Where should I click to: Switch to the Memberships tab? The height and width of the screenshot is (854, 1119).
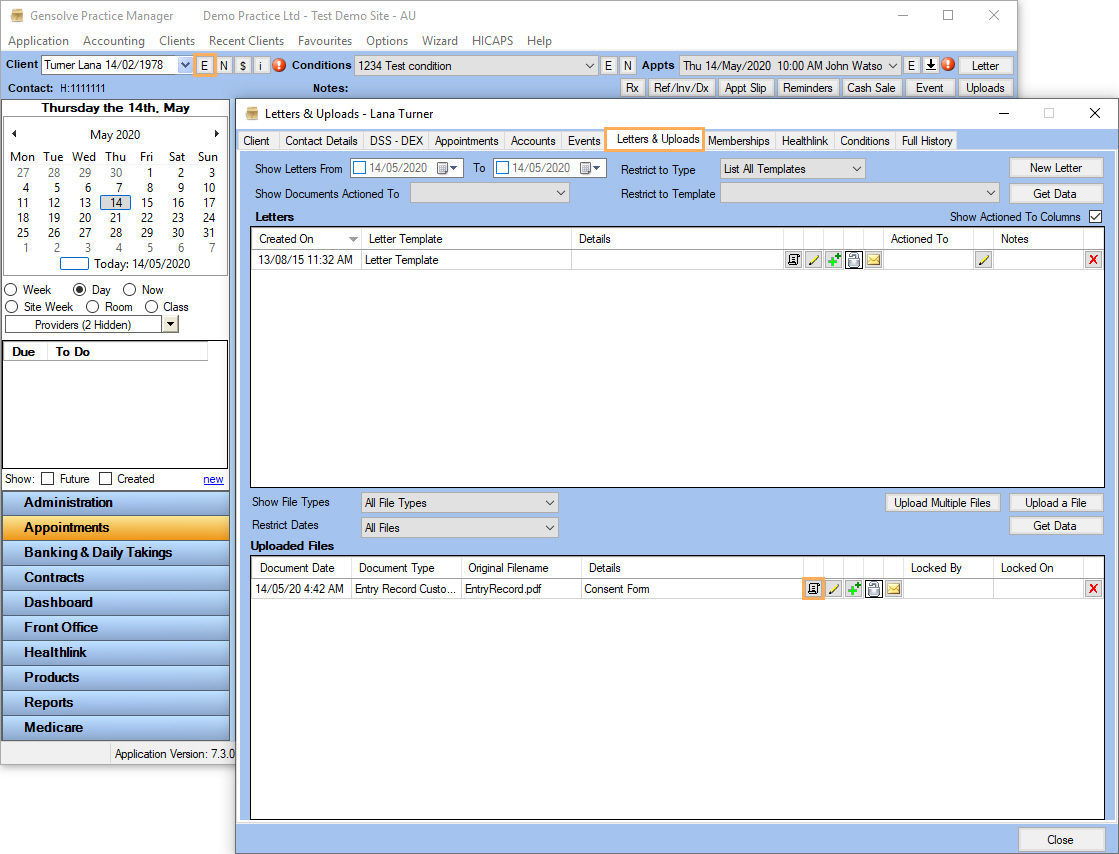point(738,141)
